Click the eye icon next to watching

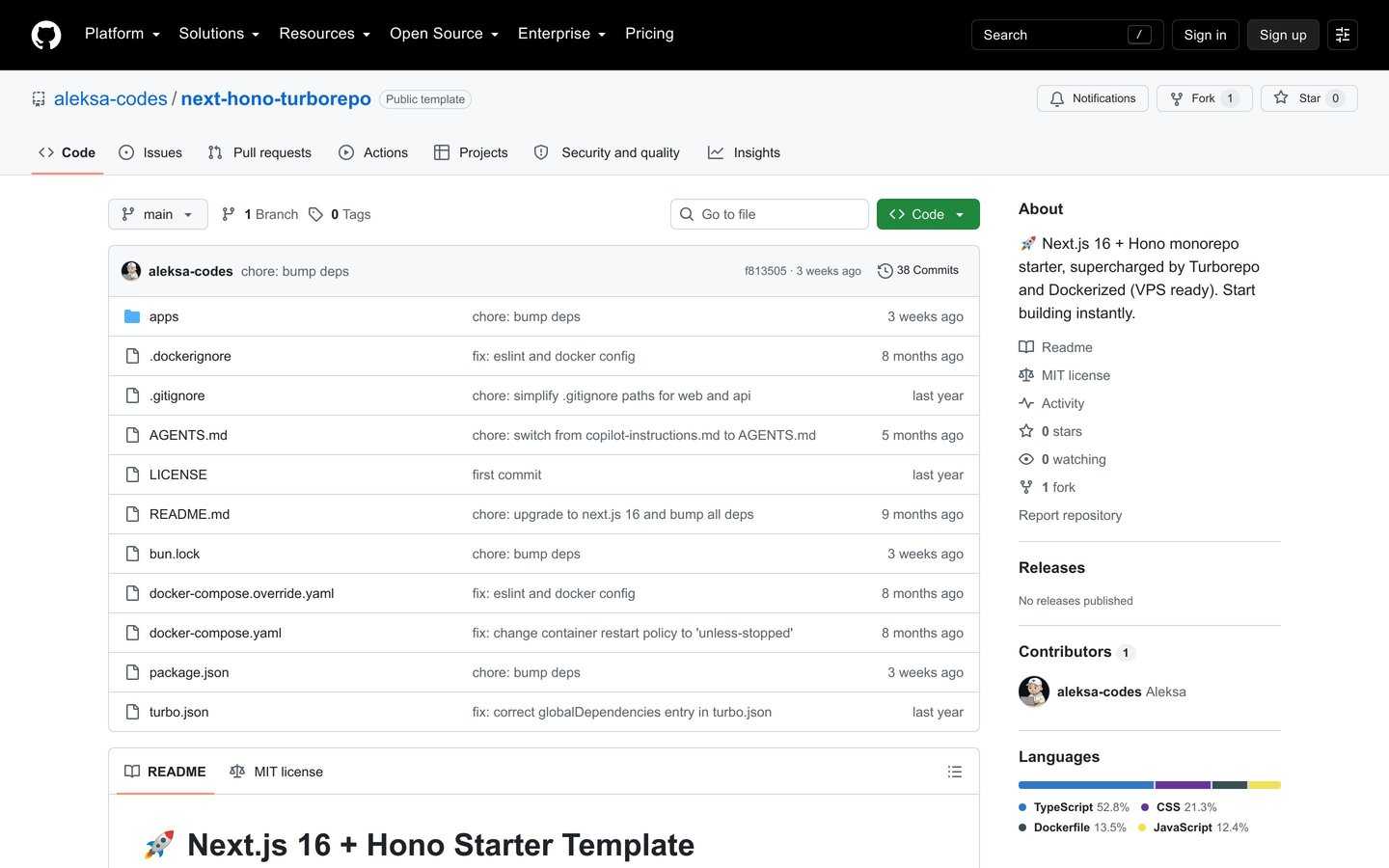(x=1026, y=459)
